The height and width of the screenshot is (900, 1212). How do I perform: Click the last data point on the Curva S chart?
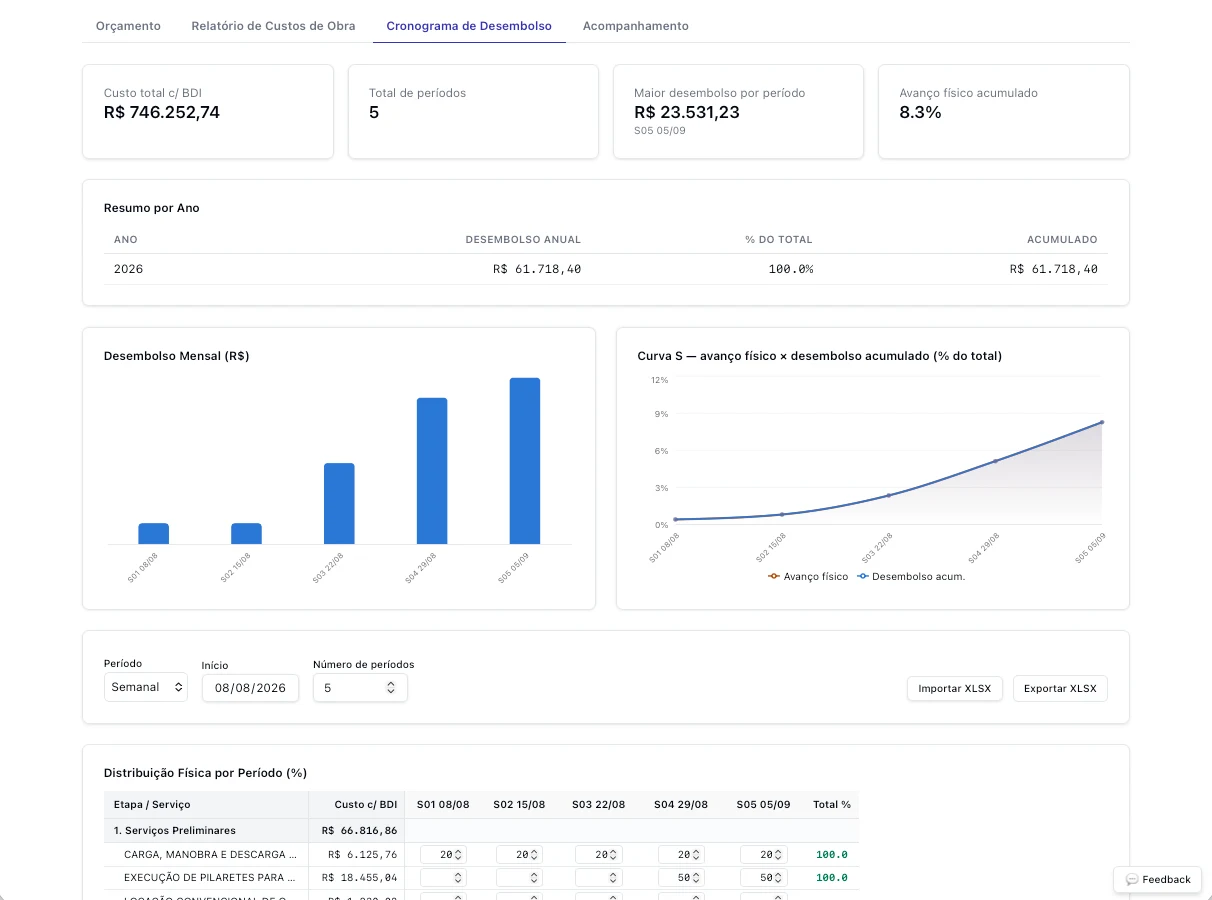coord(1102,422)
